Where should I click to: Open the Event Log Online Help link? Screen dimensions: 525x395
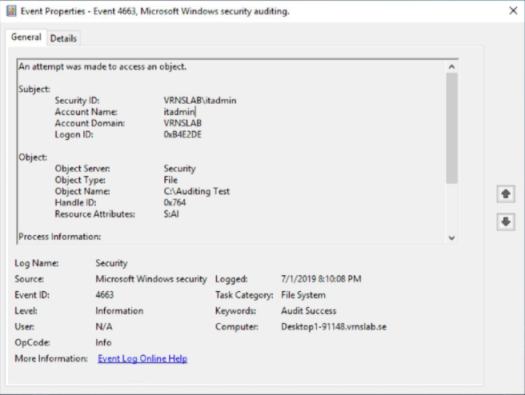(143, 359)
